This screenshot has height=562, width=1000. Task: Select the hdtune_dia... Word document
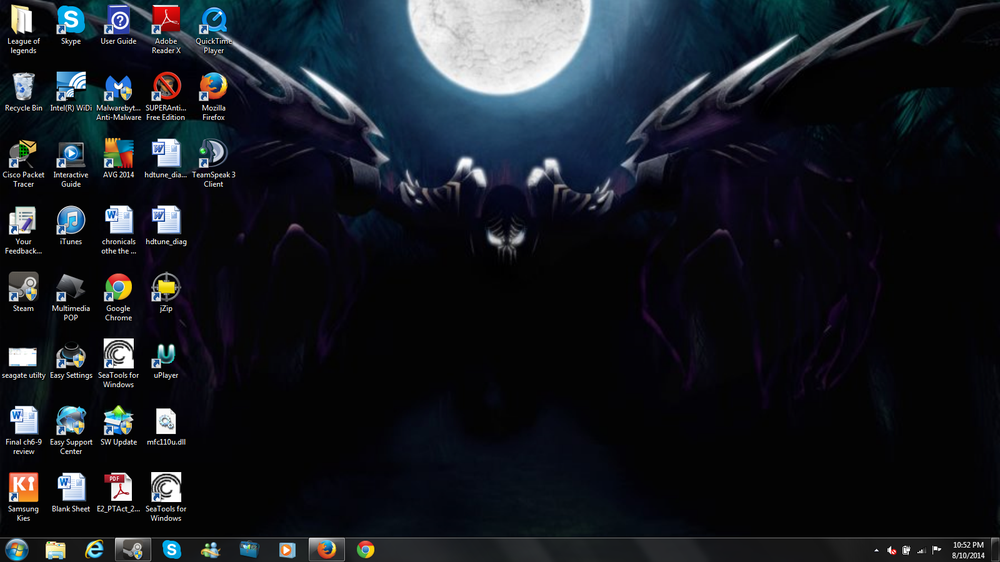pos(166,159)
